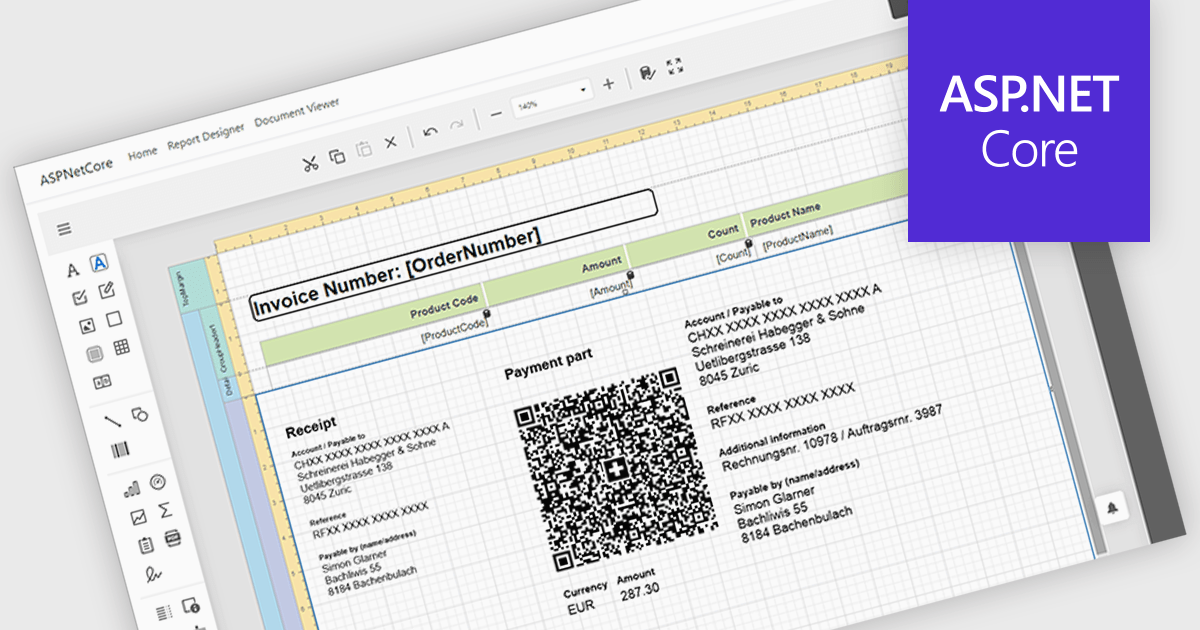Click the Home navigation link
The height and width of the screenshot is (630, 1200).
tap(142, 151)
